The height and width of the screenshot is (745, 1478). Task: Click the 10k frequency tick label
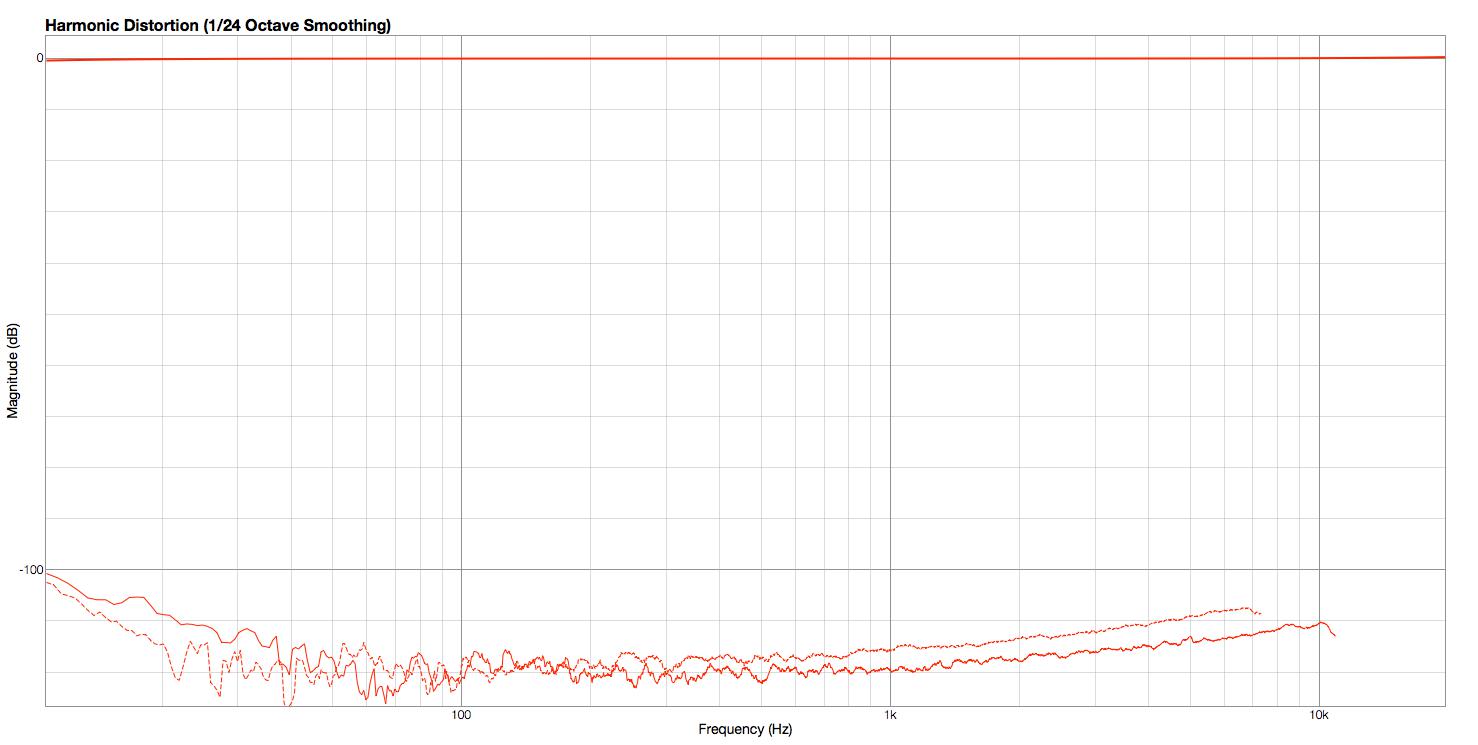(1319, 715)
